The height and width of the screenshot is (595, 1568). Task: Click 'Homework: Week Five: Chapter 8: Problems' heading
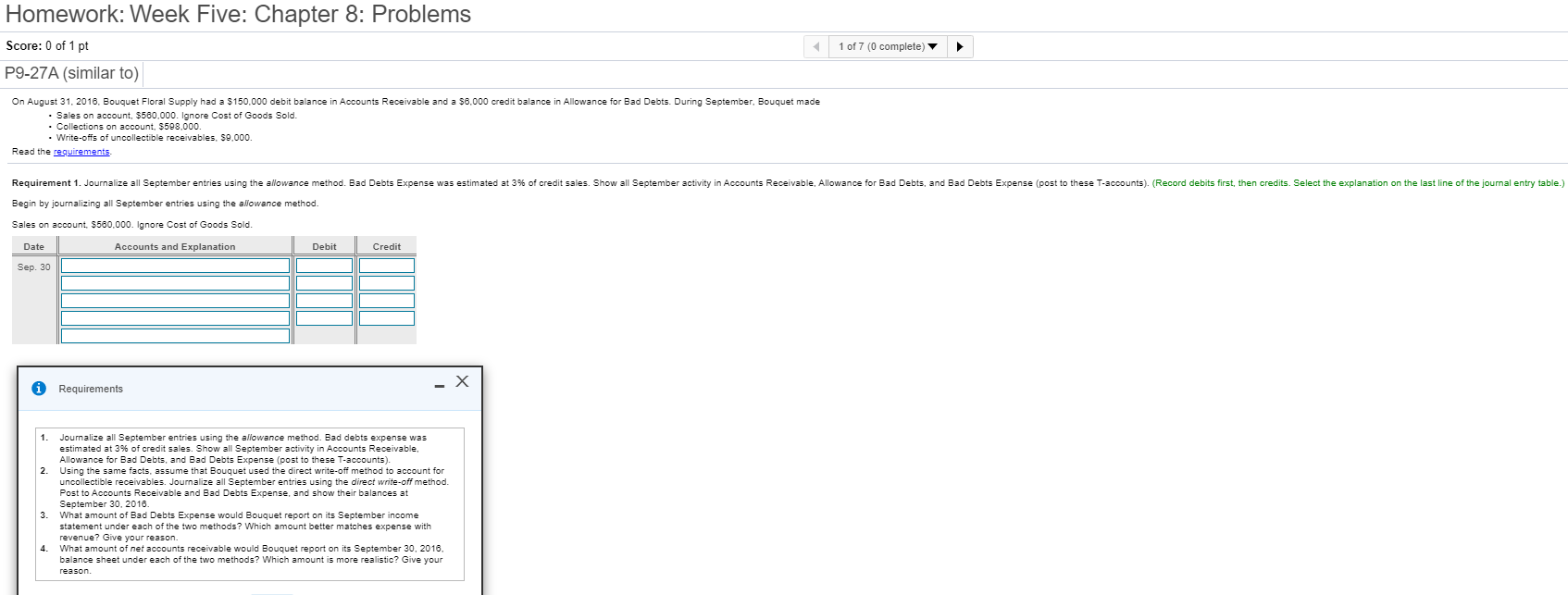click(x=239, y=15)
